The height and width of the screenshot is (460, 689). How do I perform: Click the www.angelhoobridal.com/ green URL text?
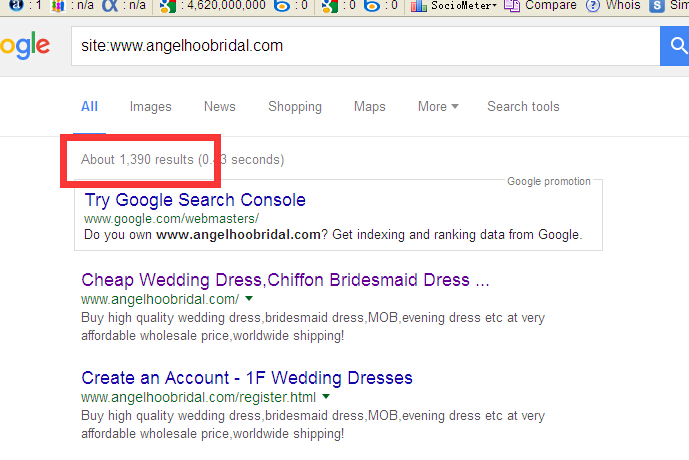coord(160,299)
